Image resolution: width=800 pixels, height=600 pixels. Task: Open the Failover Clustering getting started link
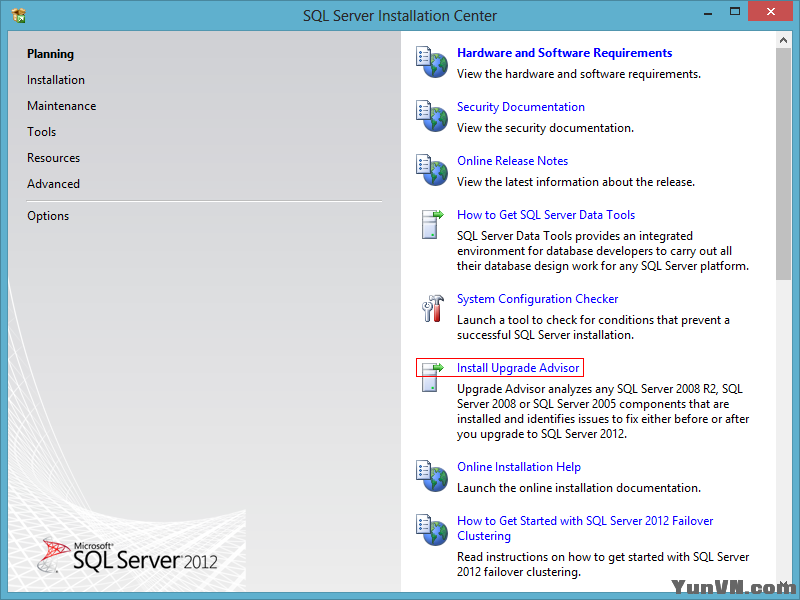[x=585, y=529]
